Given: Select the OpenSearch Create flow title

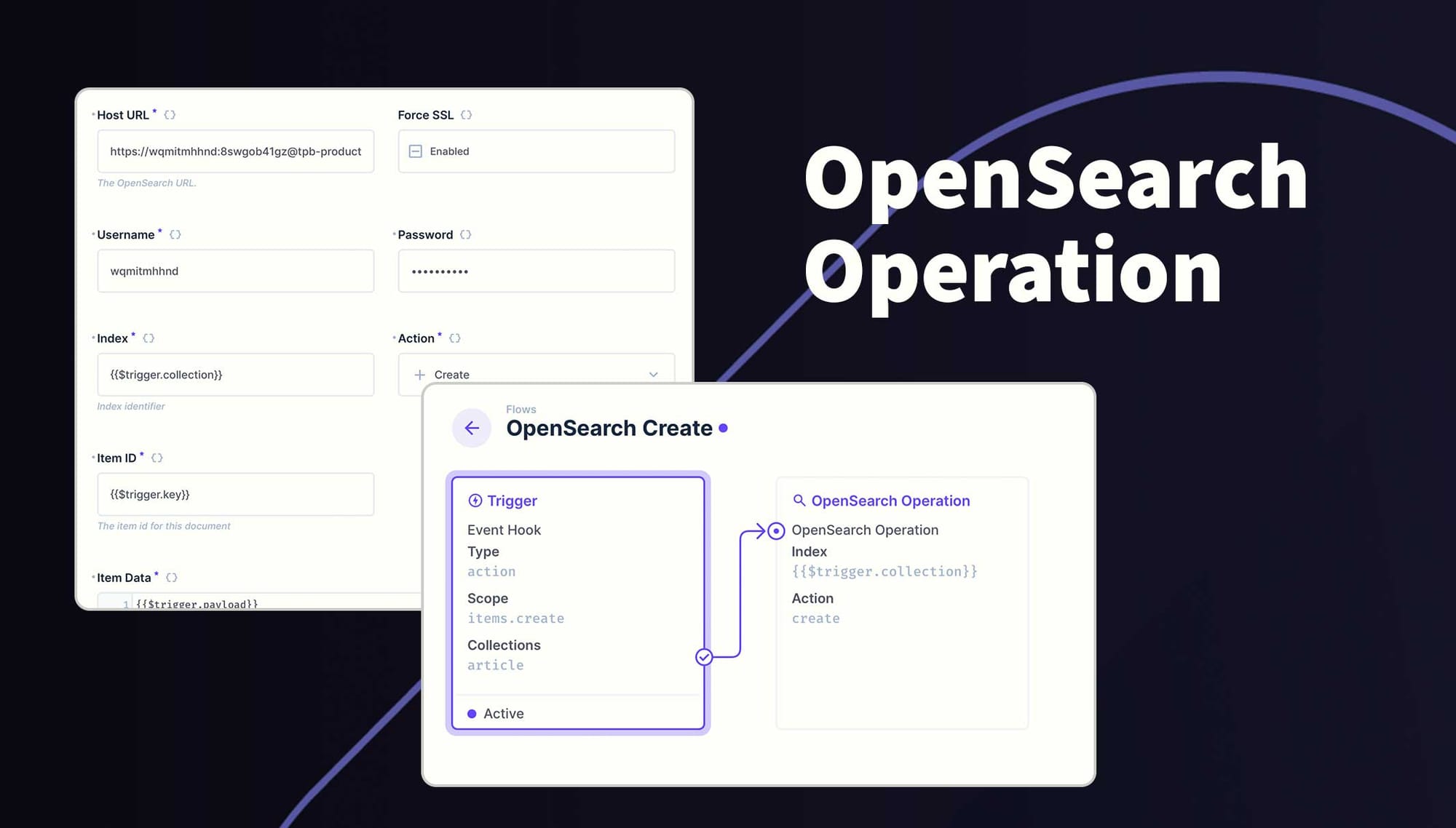Looking at the screenshot, I should [x=609, y=429].
